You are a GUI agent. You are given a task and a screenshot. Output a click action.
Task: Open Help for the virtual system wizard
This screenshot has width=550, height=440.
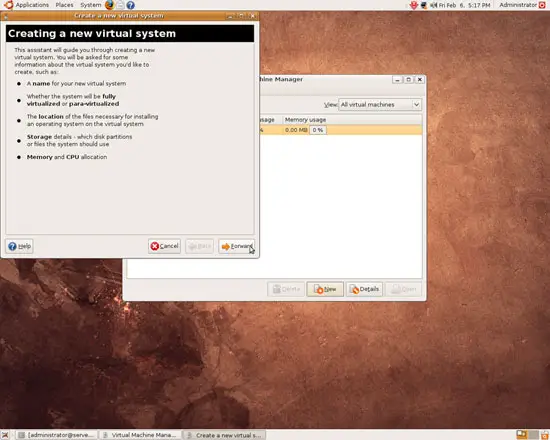click(x=19, y=246)
